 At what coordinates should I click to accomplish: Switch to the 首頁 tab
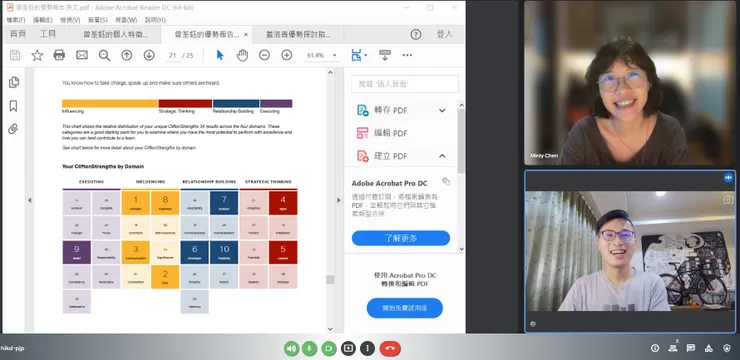pyautogui.click(x=18, y=34)
